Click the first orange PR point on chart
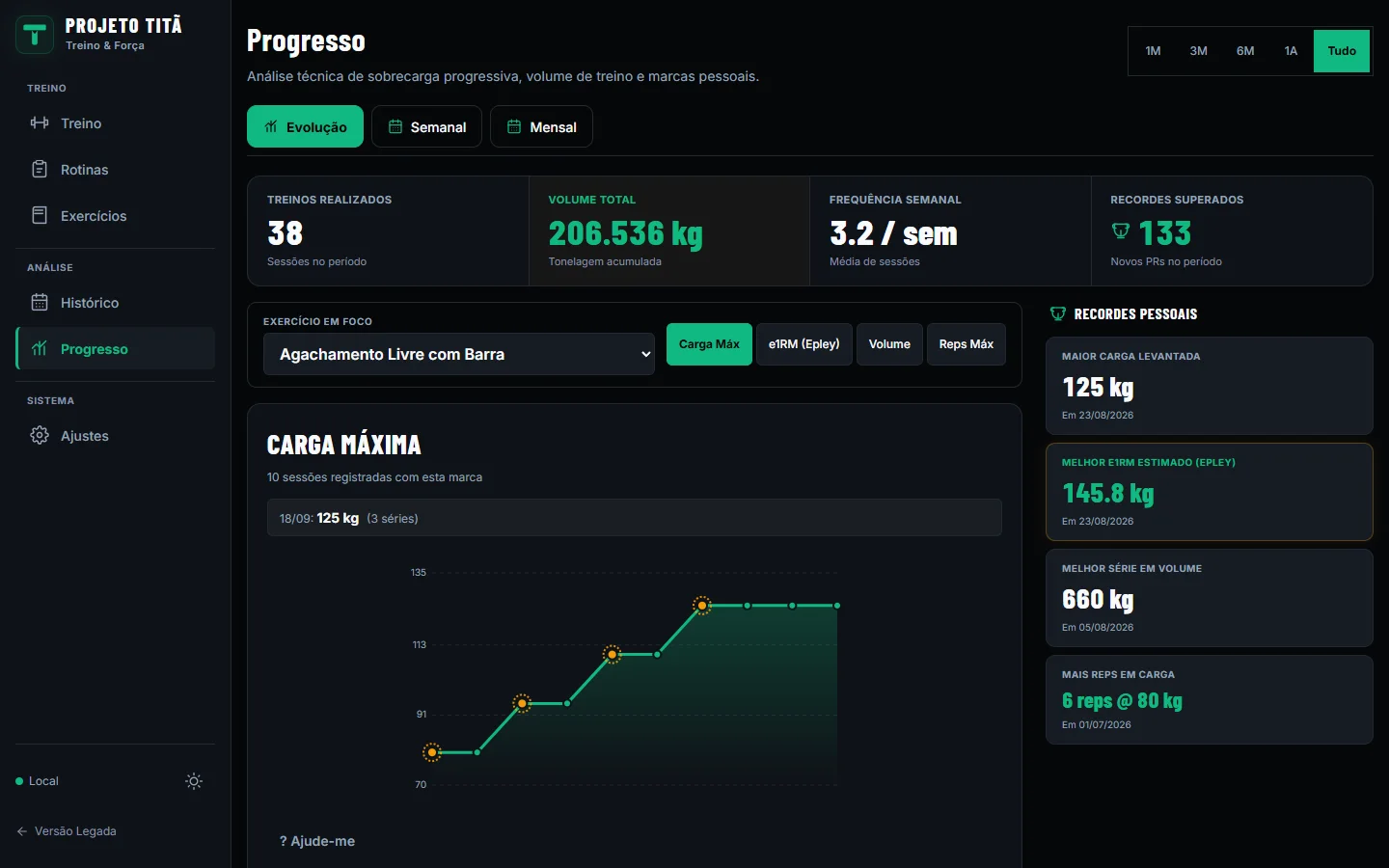This screenshot has width=1389, height=868. (432, 752)
